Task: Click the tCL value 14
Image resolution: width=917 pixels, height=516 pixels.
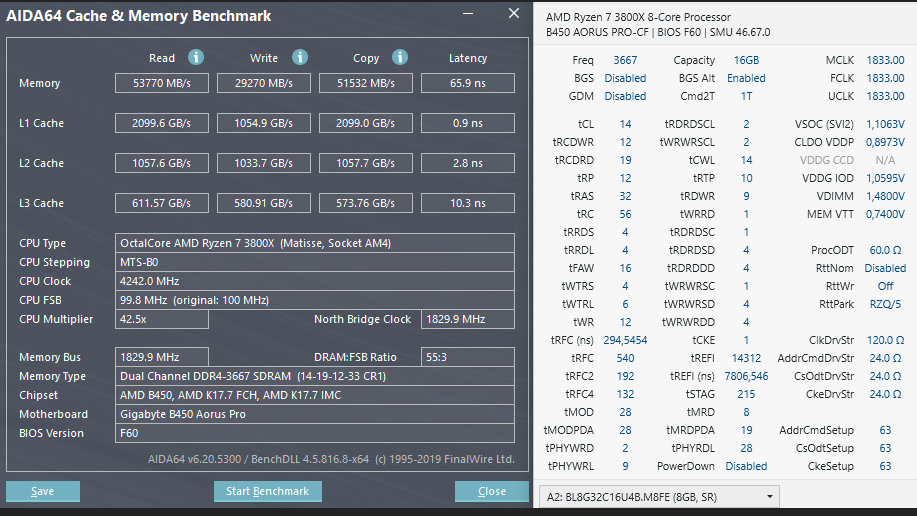Action: pyautogui.click(x=625, y=124)
